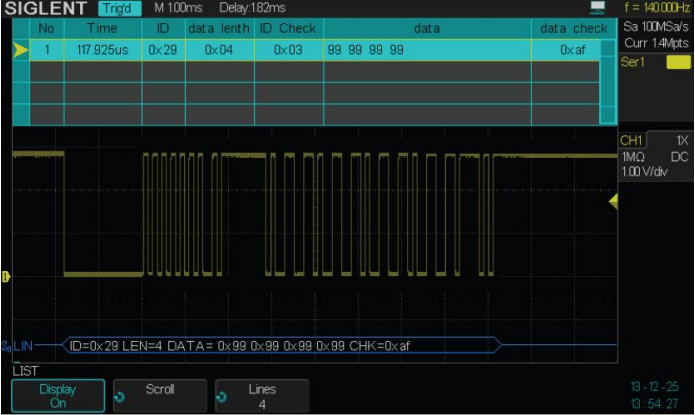
Task: Click the LIN decode bus frame
Action: pyautogui.click(x=281, y=345)
